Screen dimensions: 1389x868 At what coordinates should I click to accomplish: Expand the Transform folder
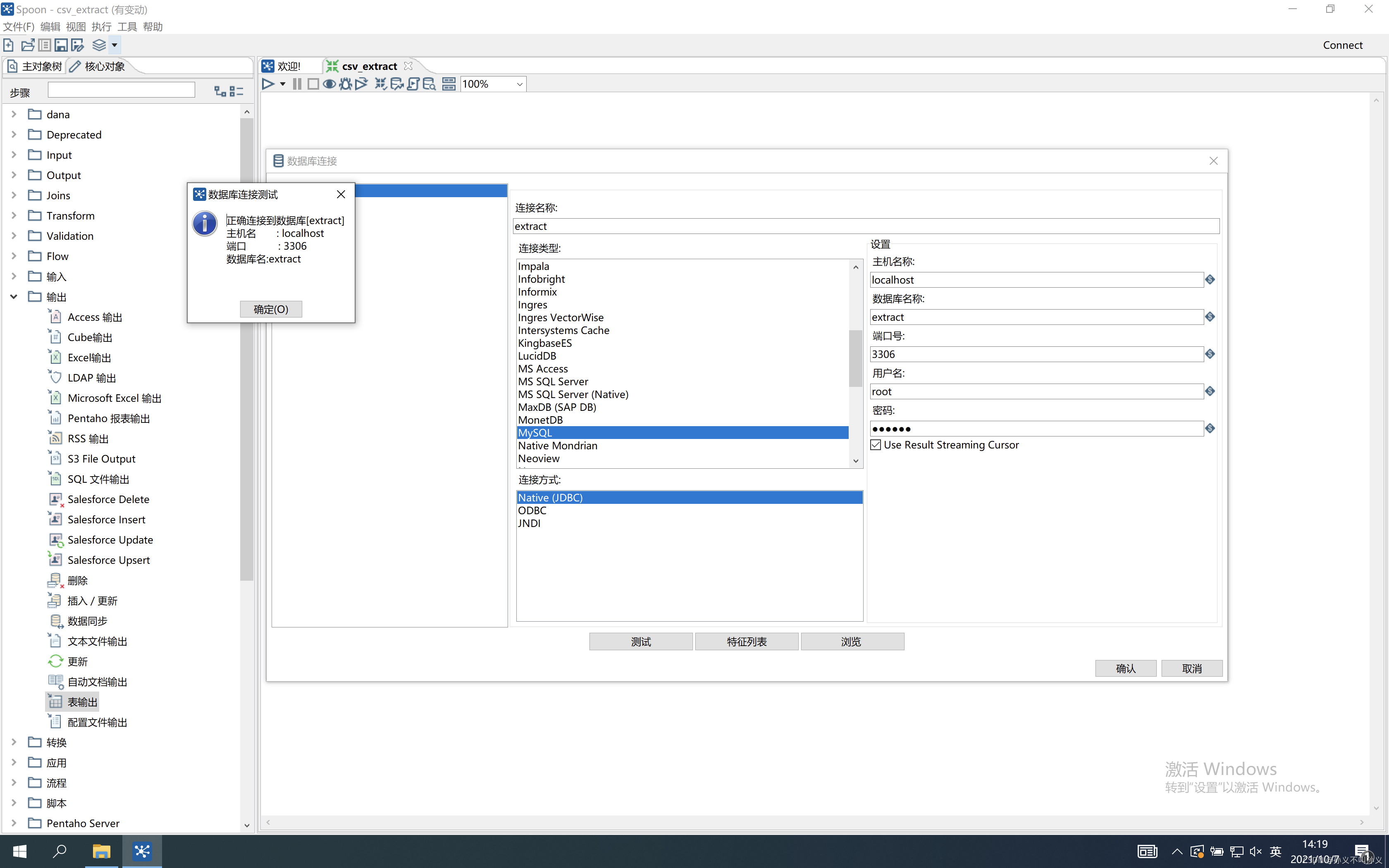pos(14,215)
